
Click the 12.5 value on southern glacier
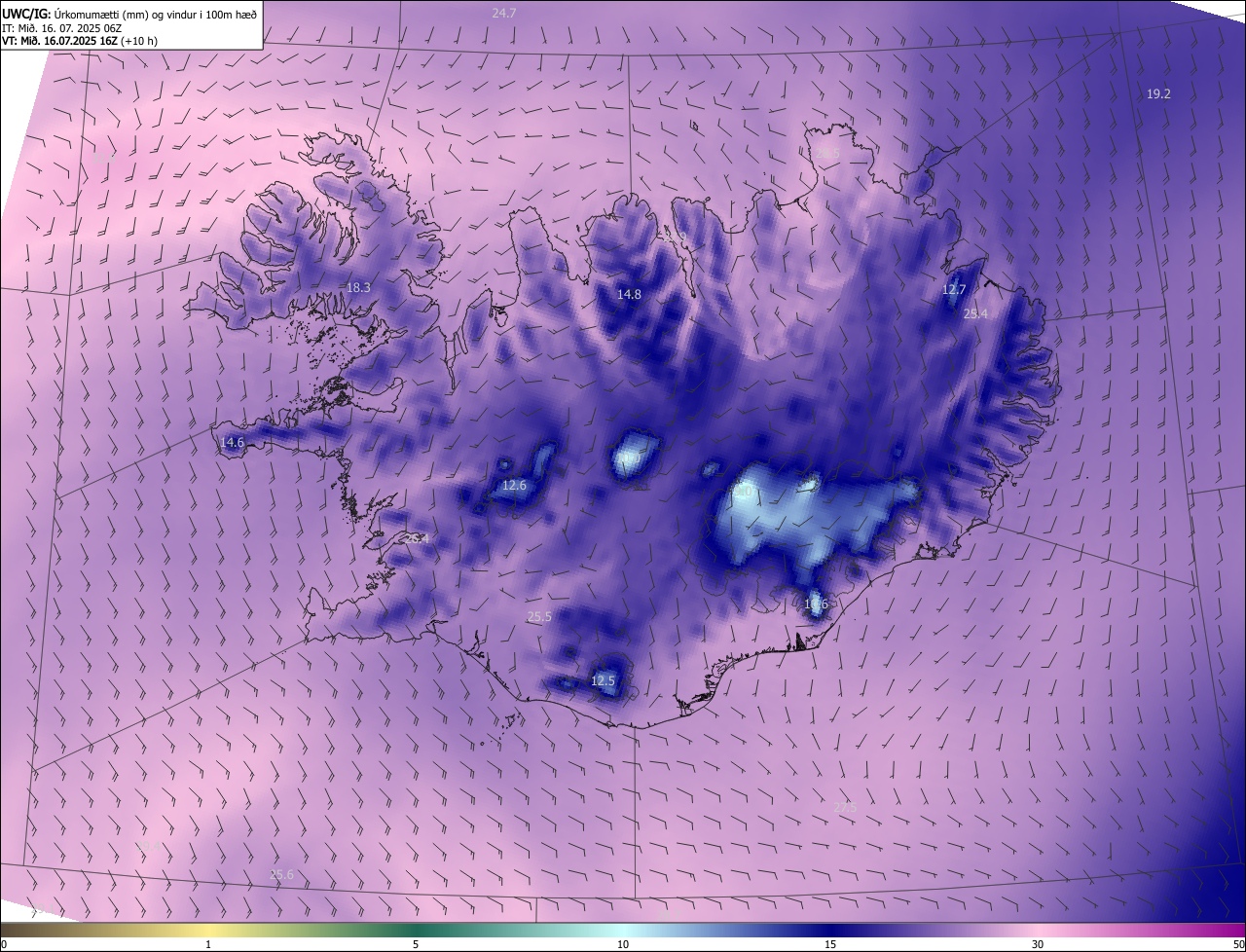[x=604, y=681]
